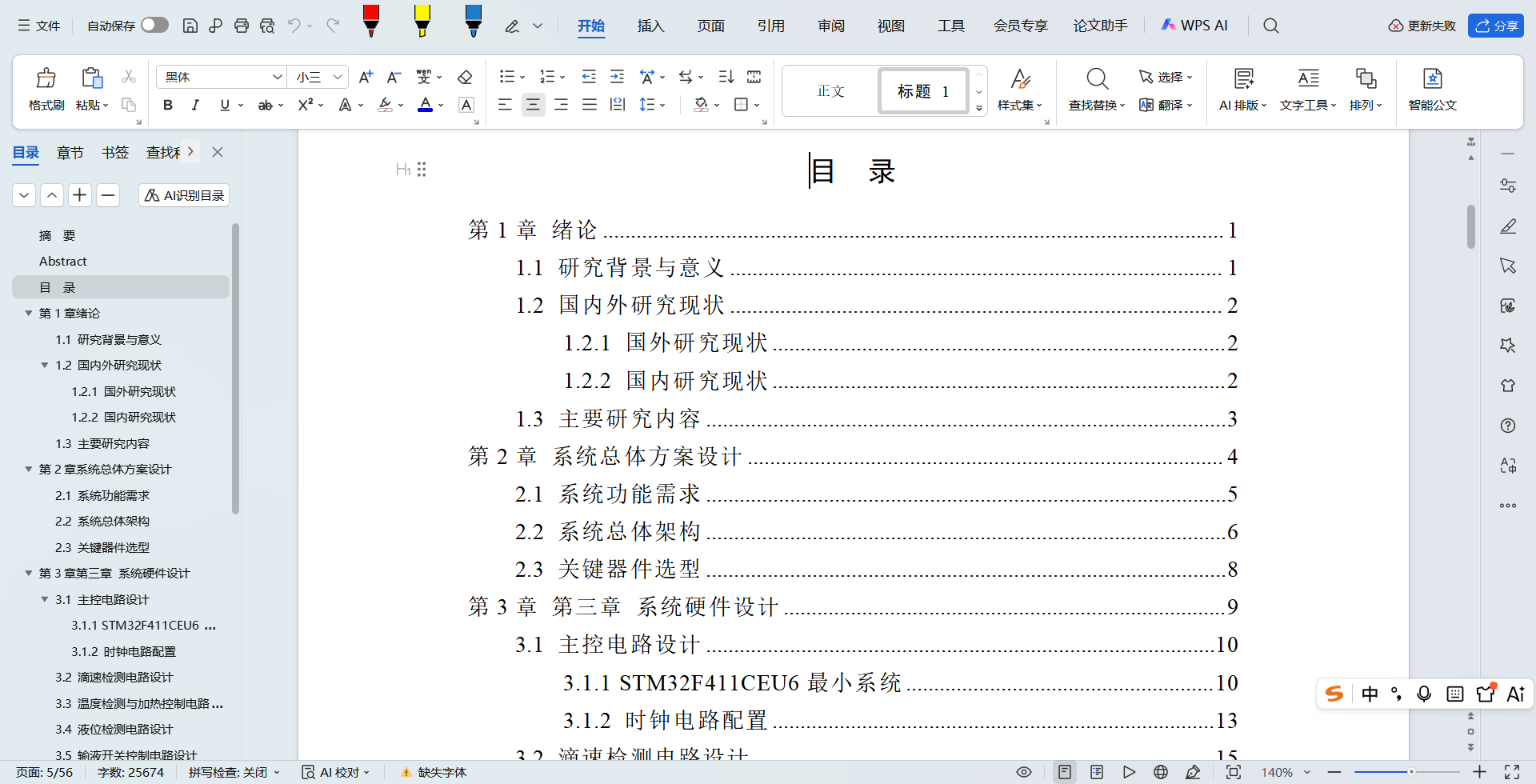Viewport: 1536px width, 784px height.
Task: Switch to the 插入 ribbon tab
Action: (x=650, y=26)
